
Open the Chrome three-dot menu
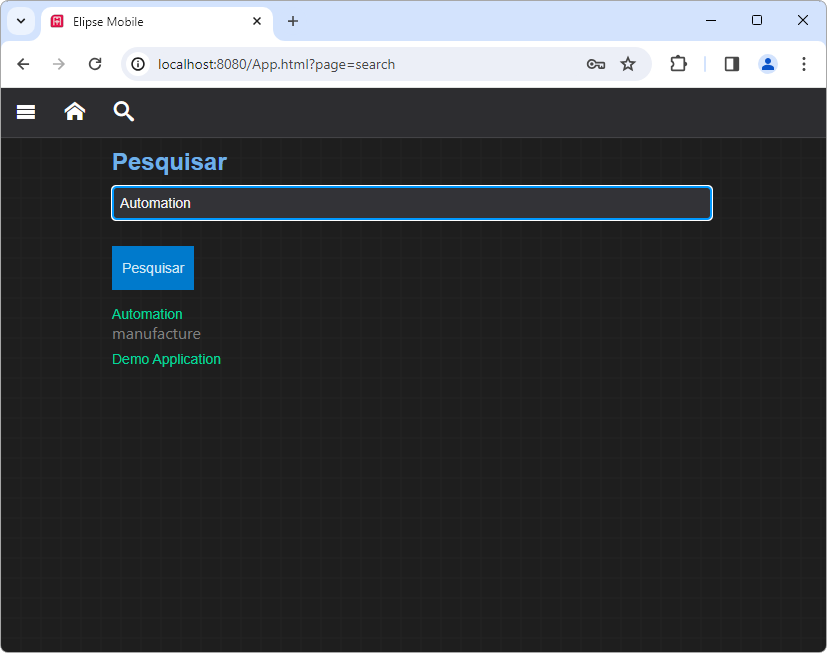coord(804,64)
